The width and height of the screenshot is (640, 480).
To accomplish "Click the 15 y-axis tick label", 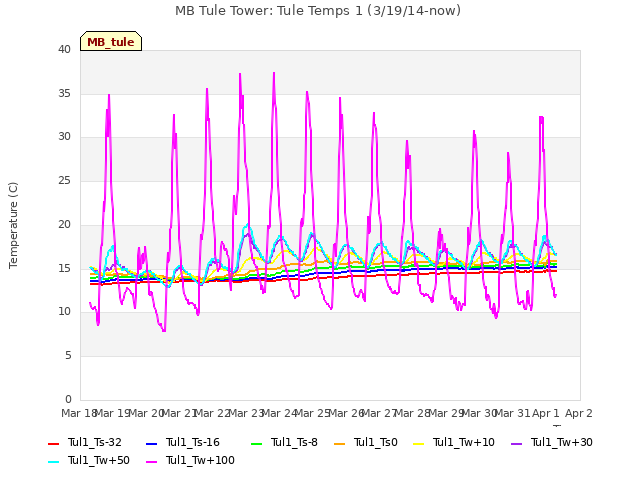I will coord(64,268).
